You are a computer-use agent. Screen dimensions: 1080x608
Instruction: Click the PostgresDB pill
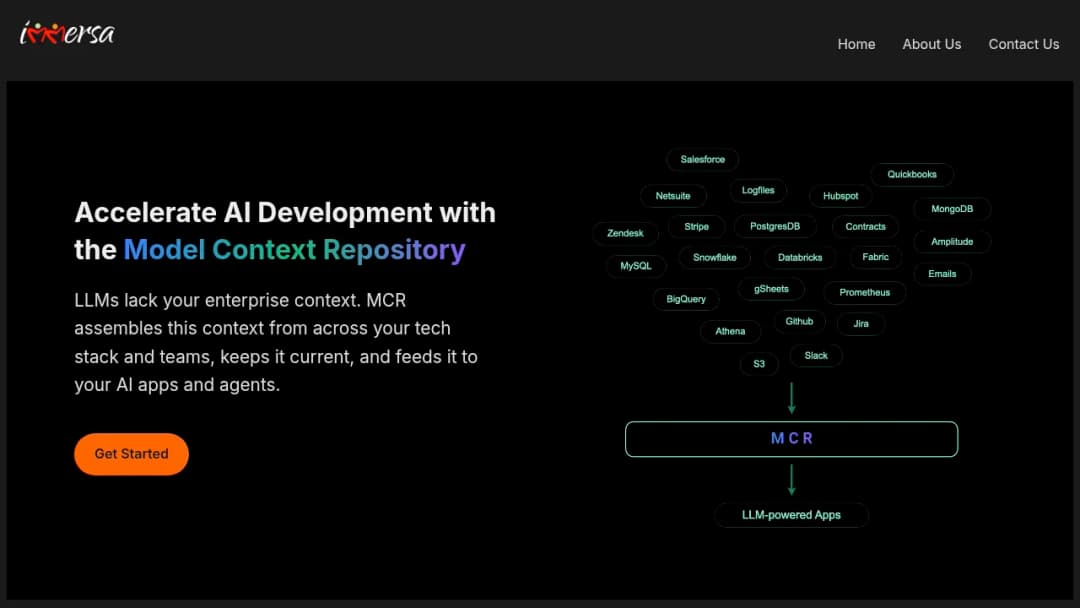(x=775, y=226)
